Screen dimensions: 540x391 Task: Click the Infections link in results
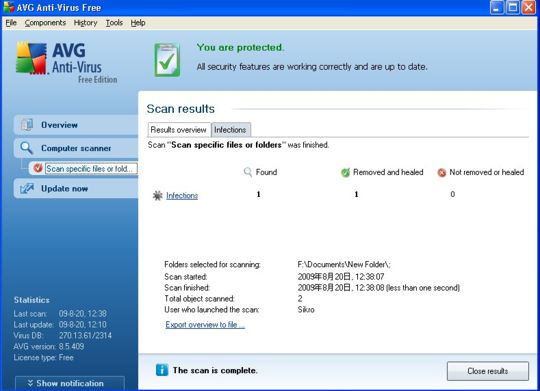point(182,196)
